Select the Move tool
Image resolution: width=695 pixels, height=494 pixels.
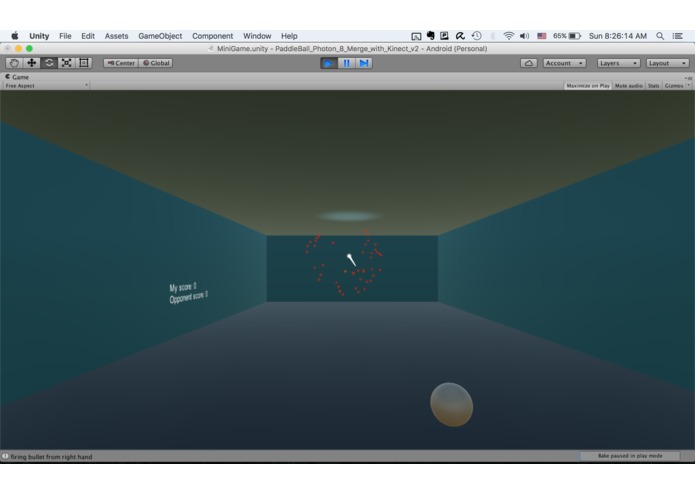31,63
